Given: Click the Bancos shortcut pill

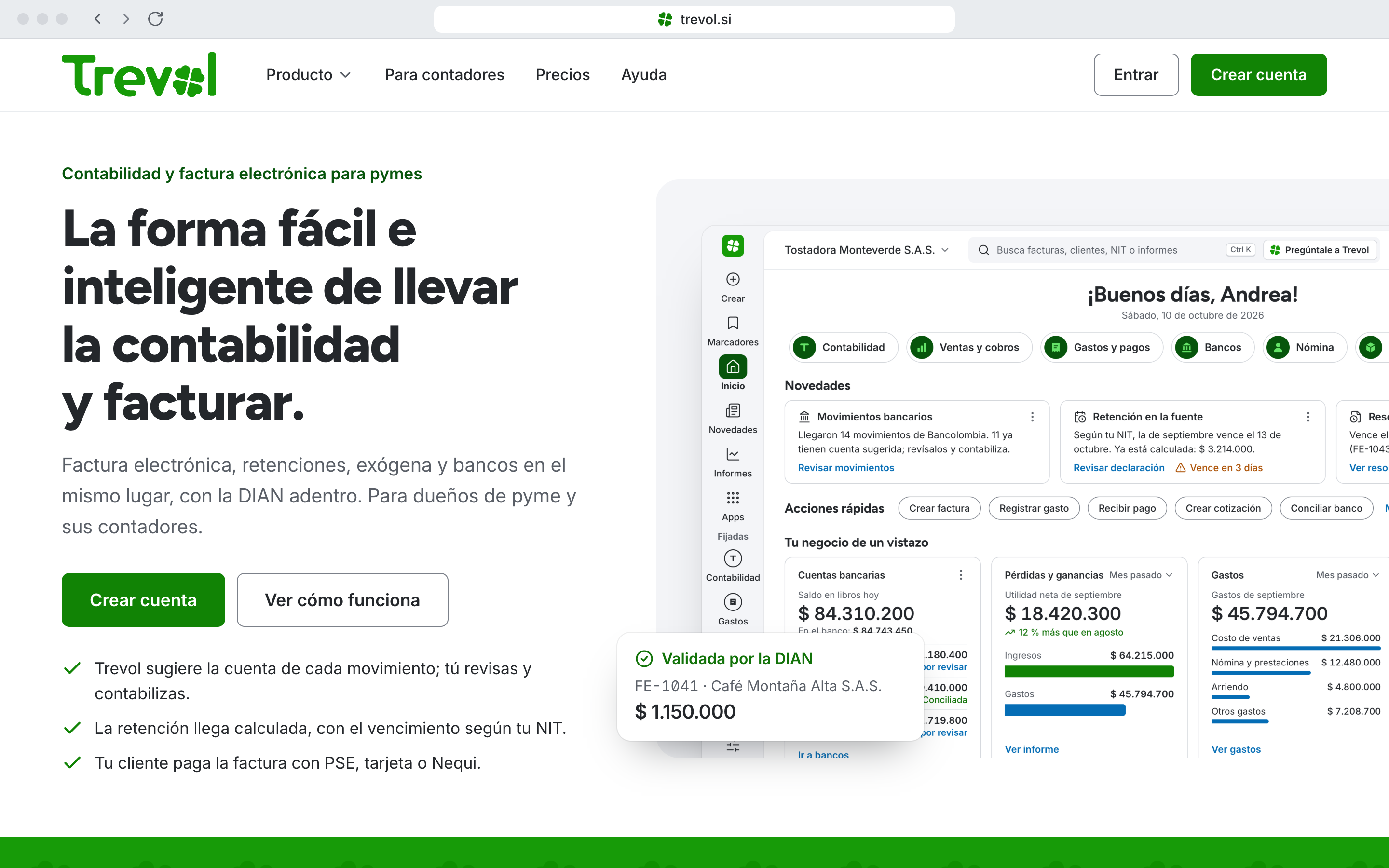Looking at the screenshot, I should 1212,347.
